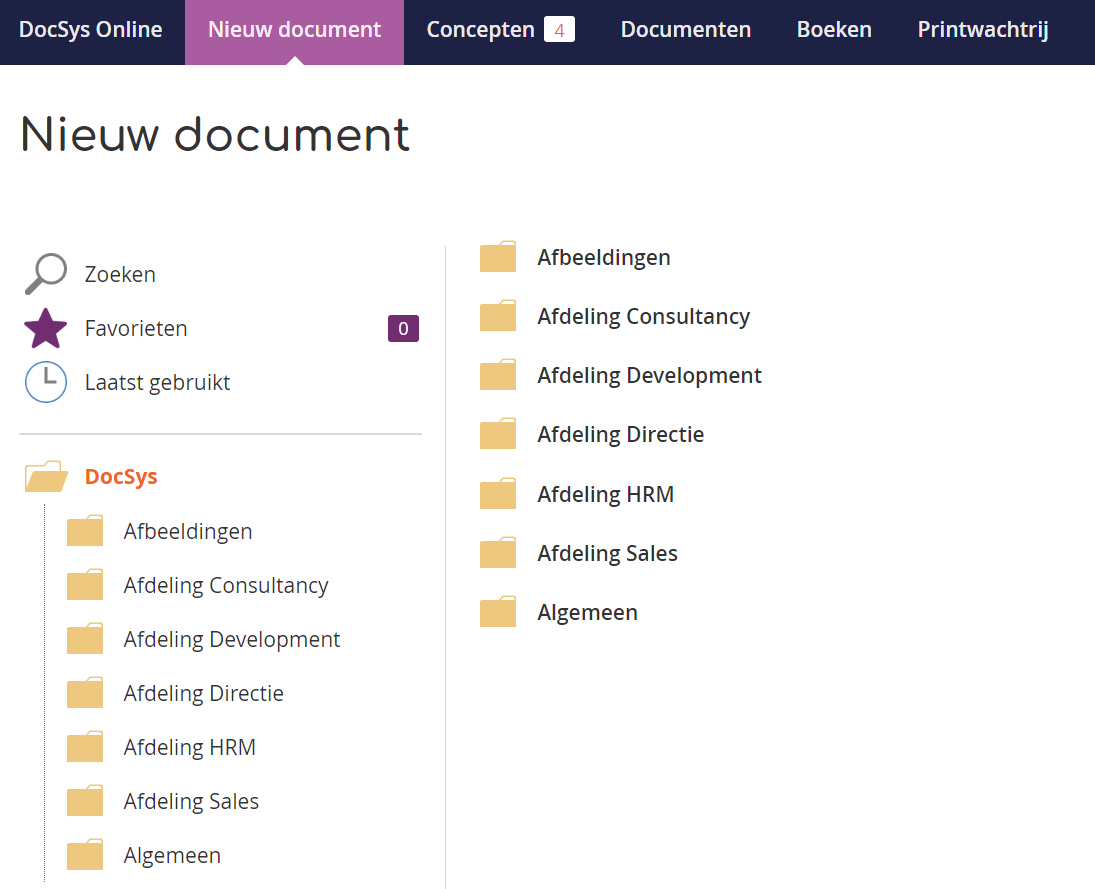The image size is (1095, 889).
Task: Open the Concepten tab
Action: tap(481, 30)
